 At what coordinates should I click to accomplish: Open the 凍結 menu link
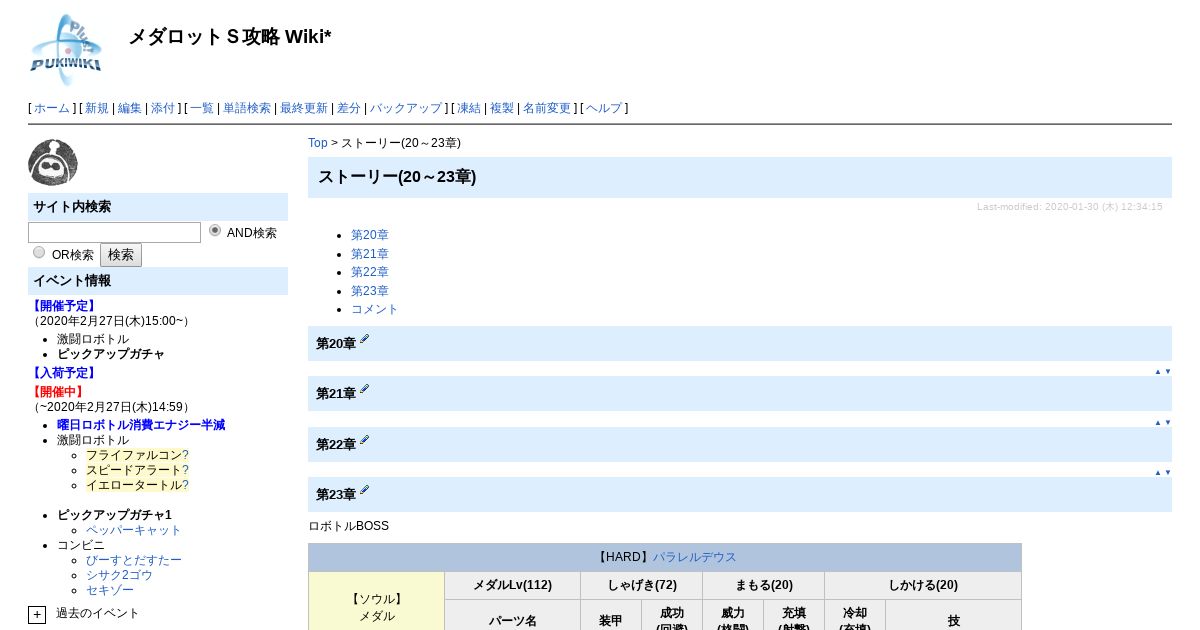469,108
